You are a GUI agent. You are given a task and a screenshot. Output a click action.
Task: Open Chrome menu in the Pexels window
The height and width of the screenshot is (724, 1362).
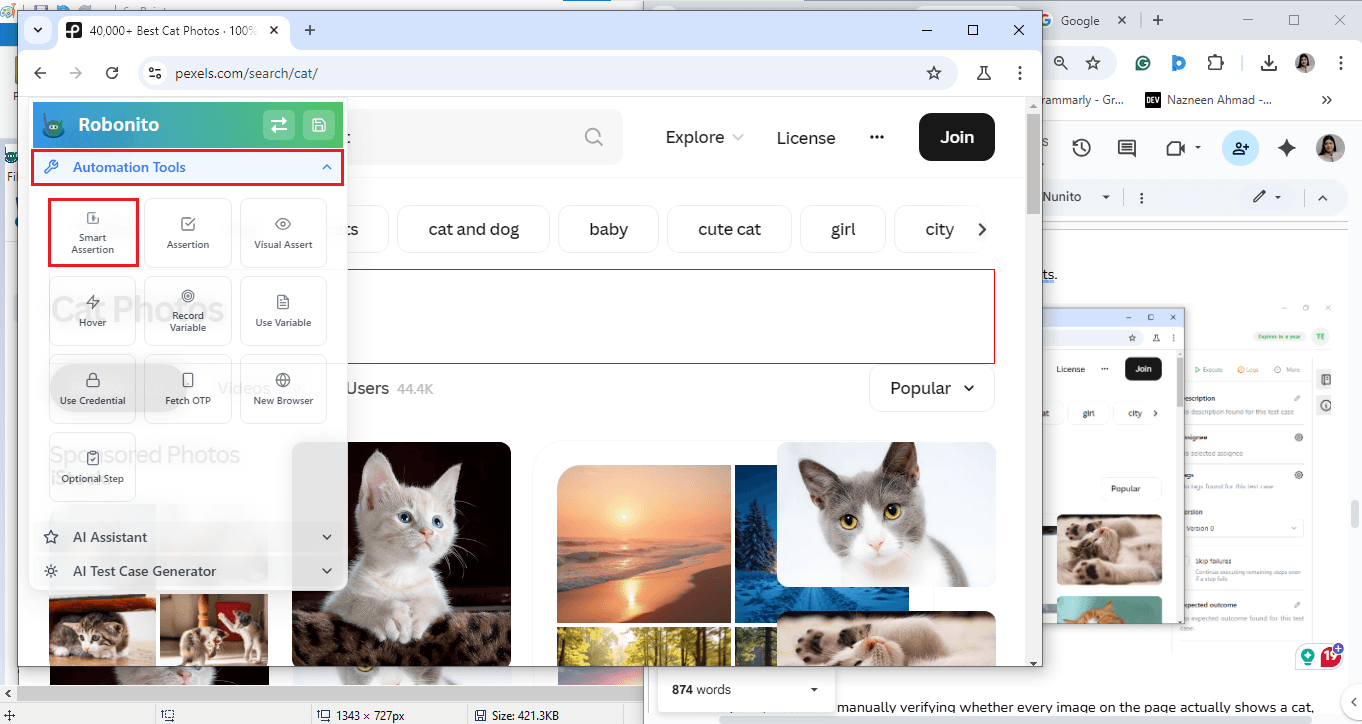pyautogui.click(x=1019, y=73)
